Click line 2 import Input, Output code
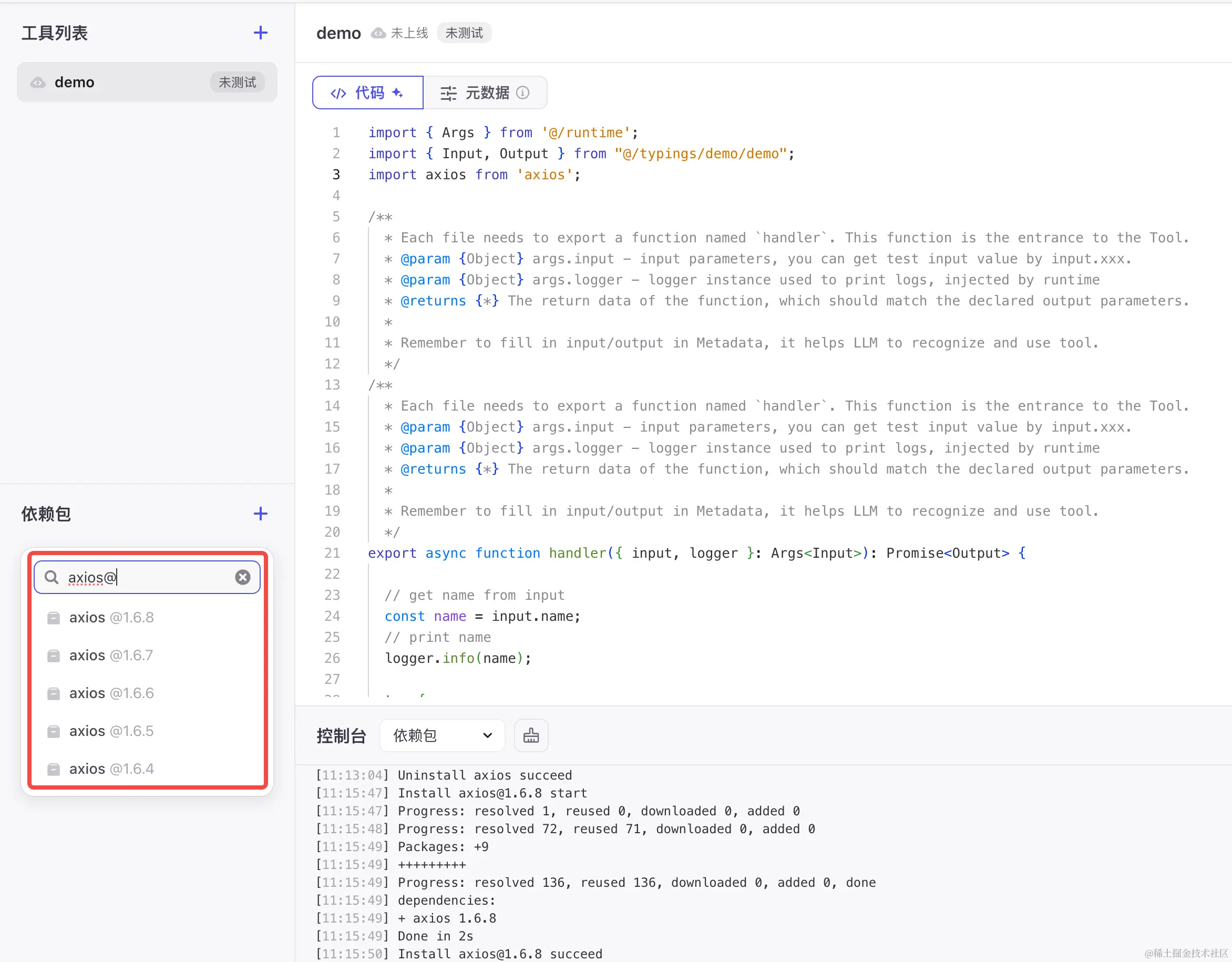 (x=581, y=153)
